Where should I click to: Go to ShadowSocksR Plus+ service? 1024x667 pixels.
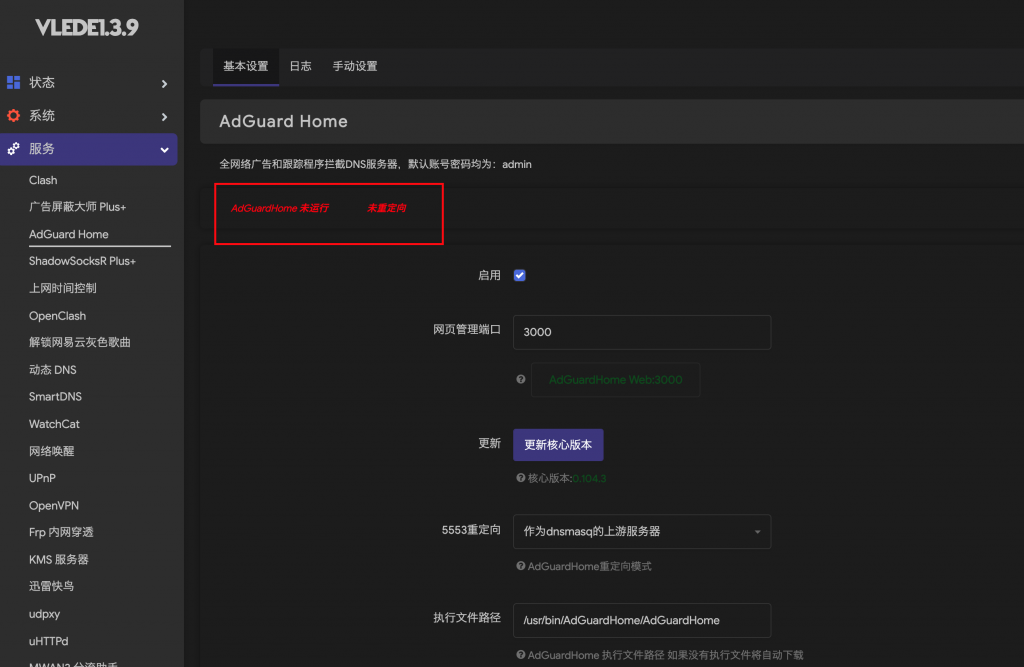click(82, 261)
